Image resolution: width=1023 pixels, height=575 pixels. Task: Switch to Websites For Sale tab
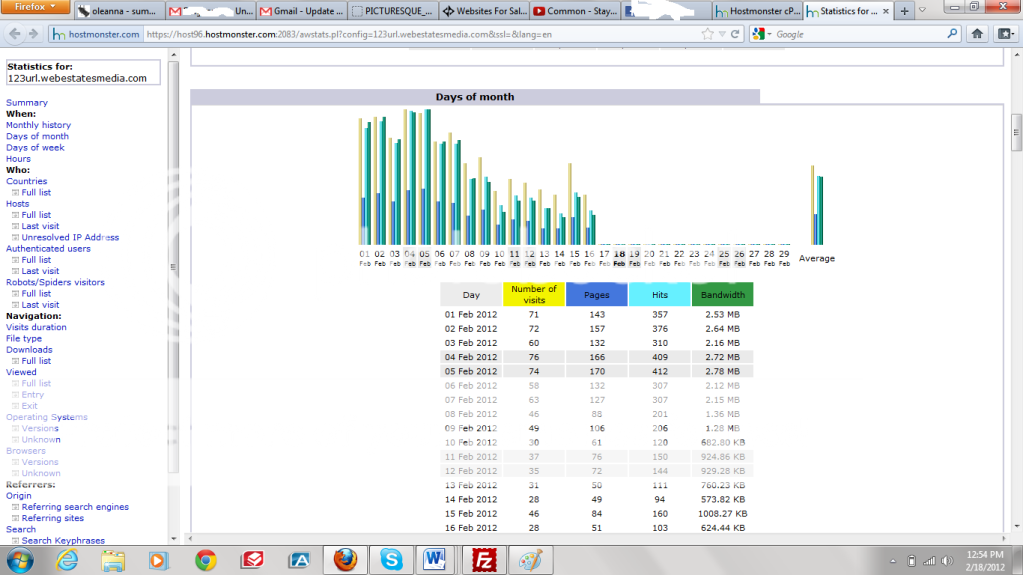pyautogui.click(x=484, y=11)
